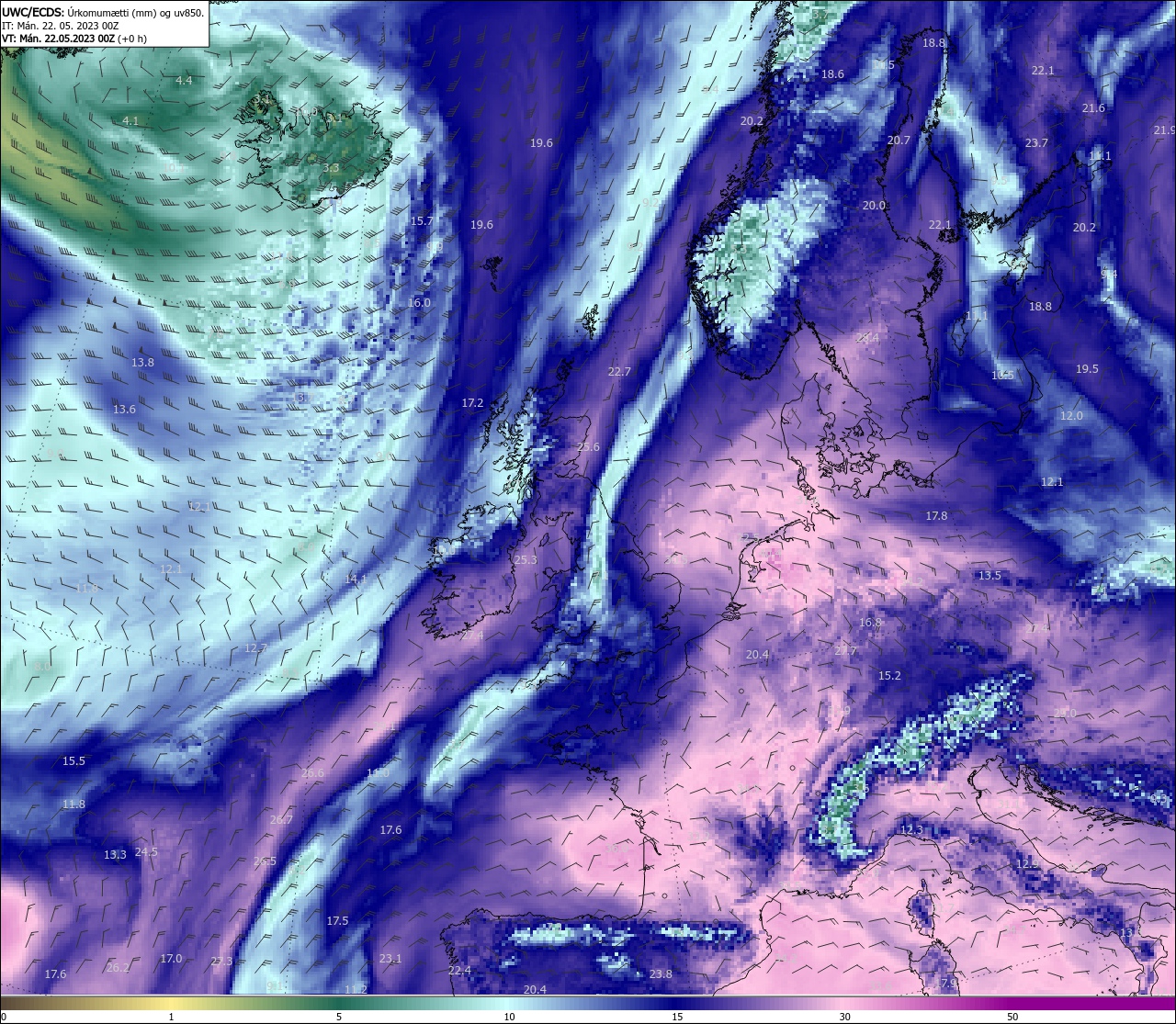This screenshot has width=1176, height=1024.
Task: Click the 16.0 map value
Action: [x=419, y=303]
